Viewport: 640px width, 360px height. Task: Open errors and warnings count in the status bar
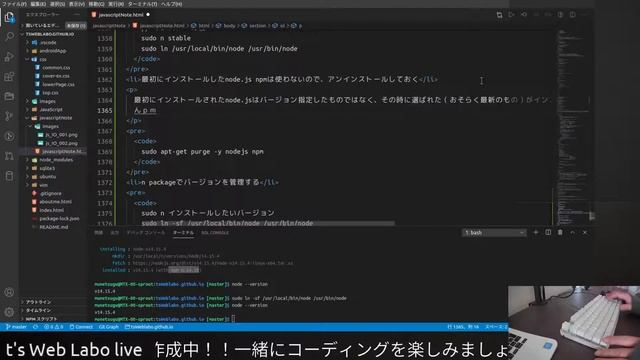click(x=53, y=327)
